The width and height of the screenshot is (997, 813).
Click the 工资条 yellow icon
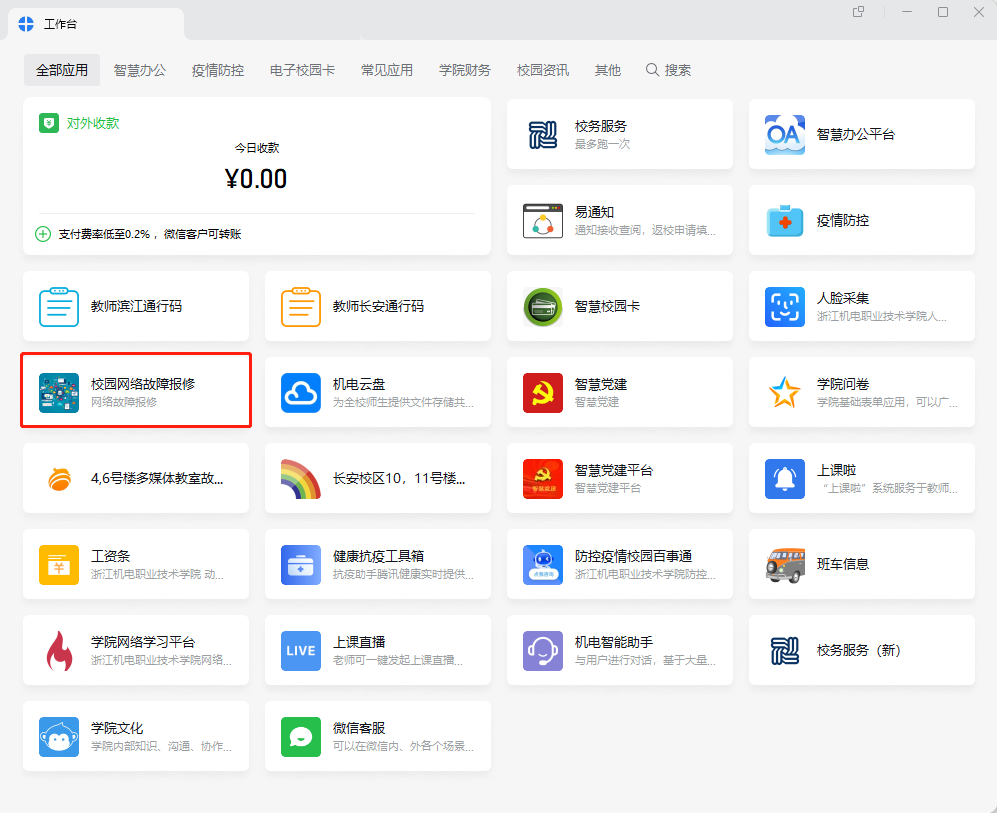click(x=59, y=565)
